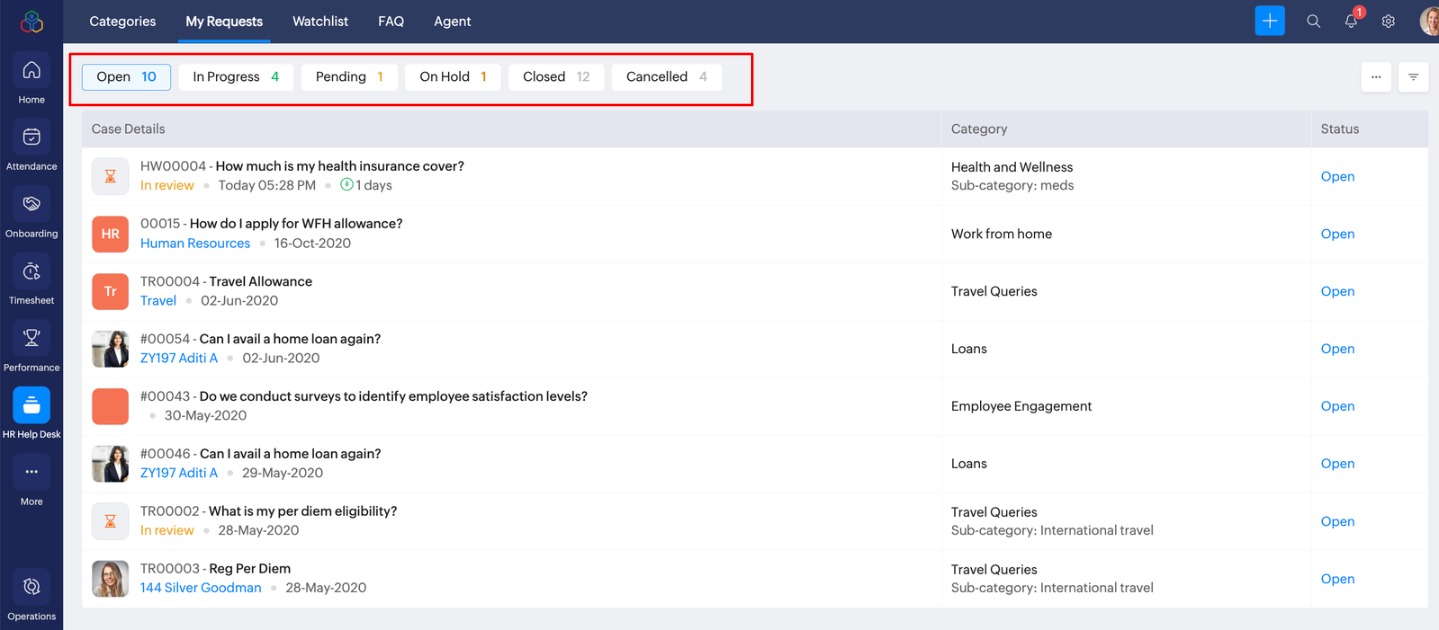This screenshot has width=1439, height=630.
Task: Select the Performance trophy icon
Action: pyautogui.click(x=31, y=339)
